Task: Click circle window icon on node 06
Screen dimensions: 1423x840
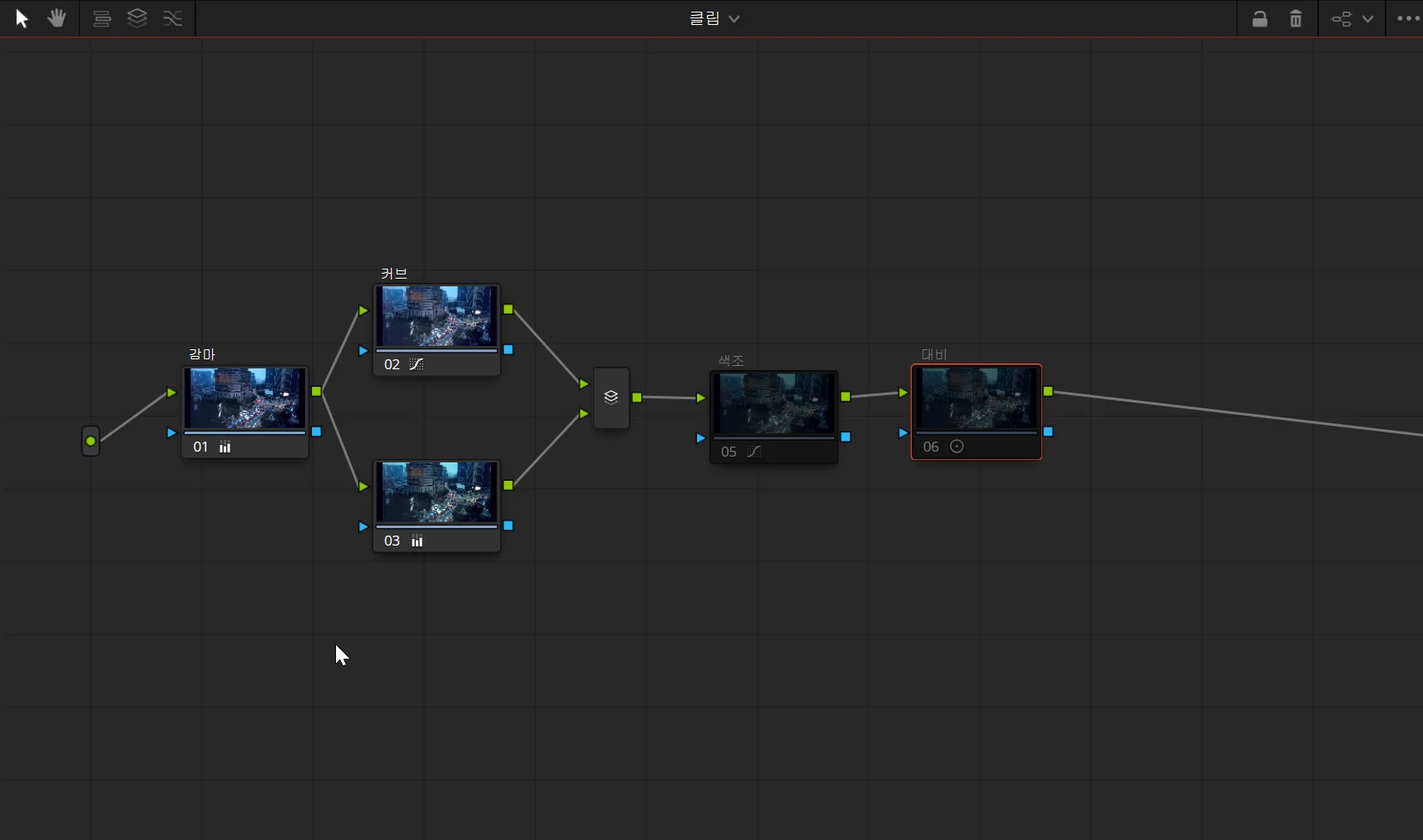Action: click(956, 447)
